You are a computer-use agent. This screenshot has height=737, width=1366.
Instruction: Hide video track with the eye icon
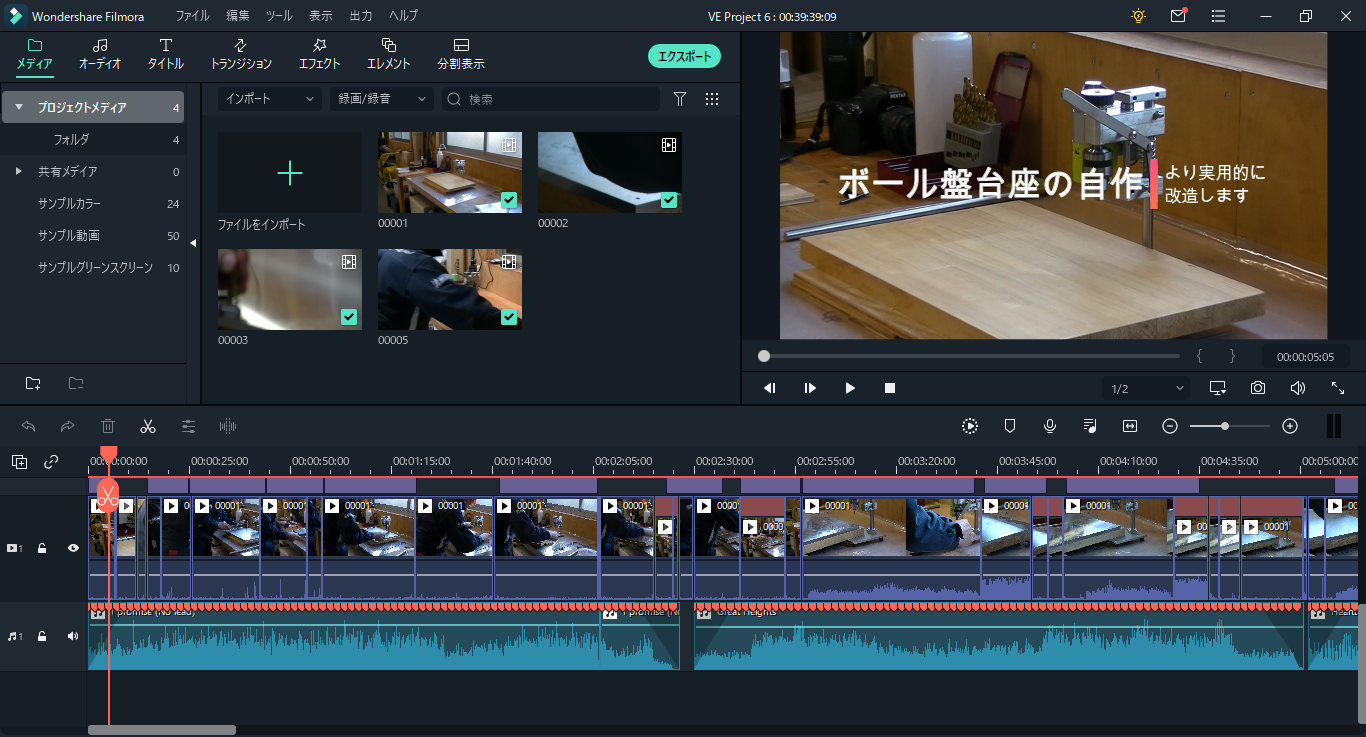click(73, 548)
